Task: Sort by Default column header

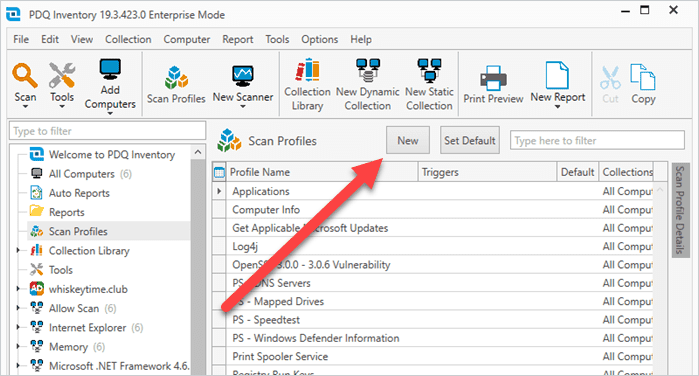Action: pos(578,172)
